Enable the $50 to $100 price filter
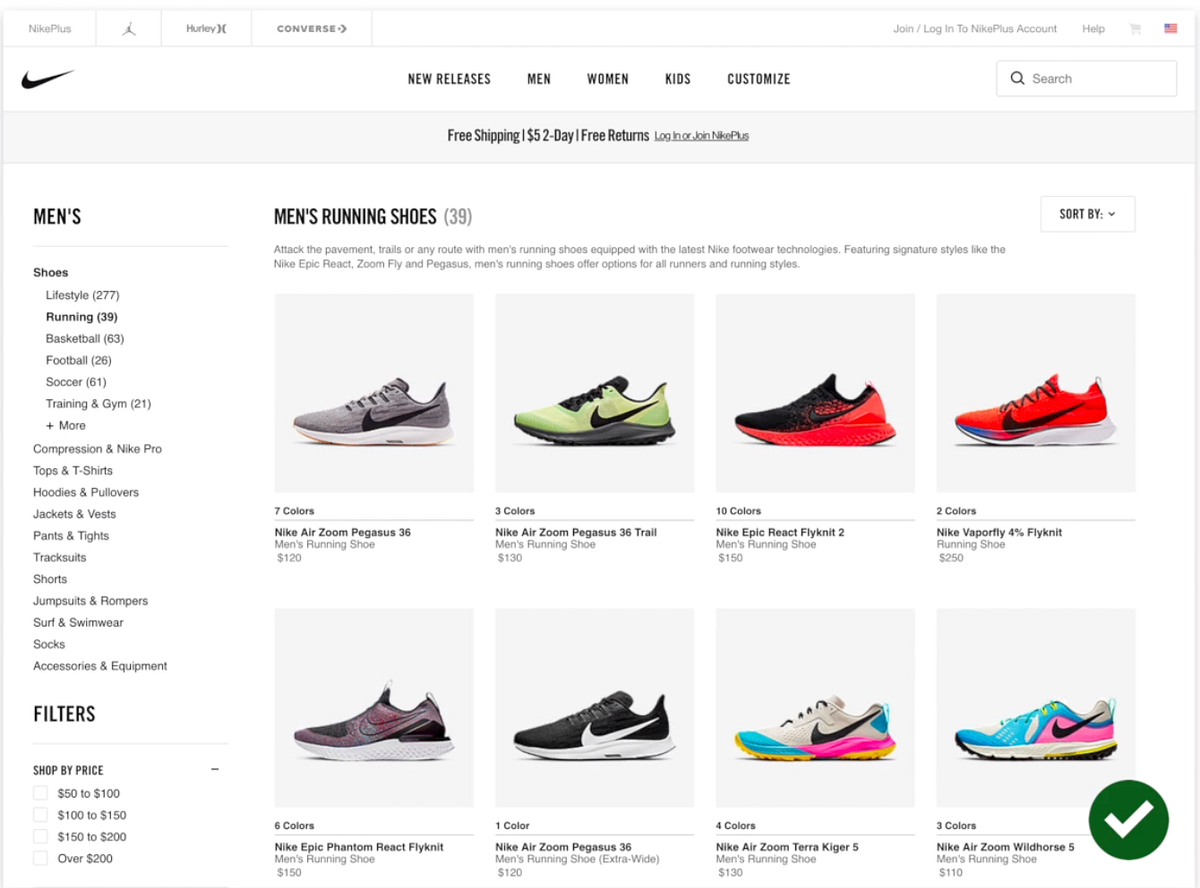 pos(40,792)
